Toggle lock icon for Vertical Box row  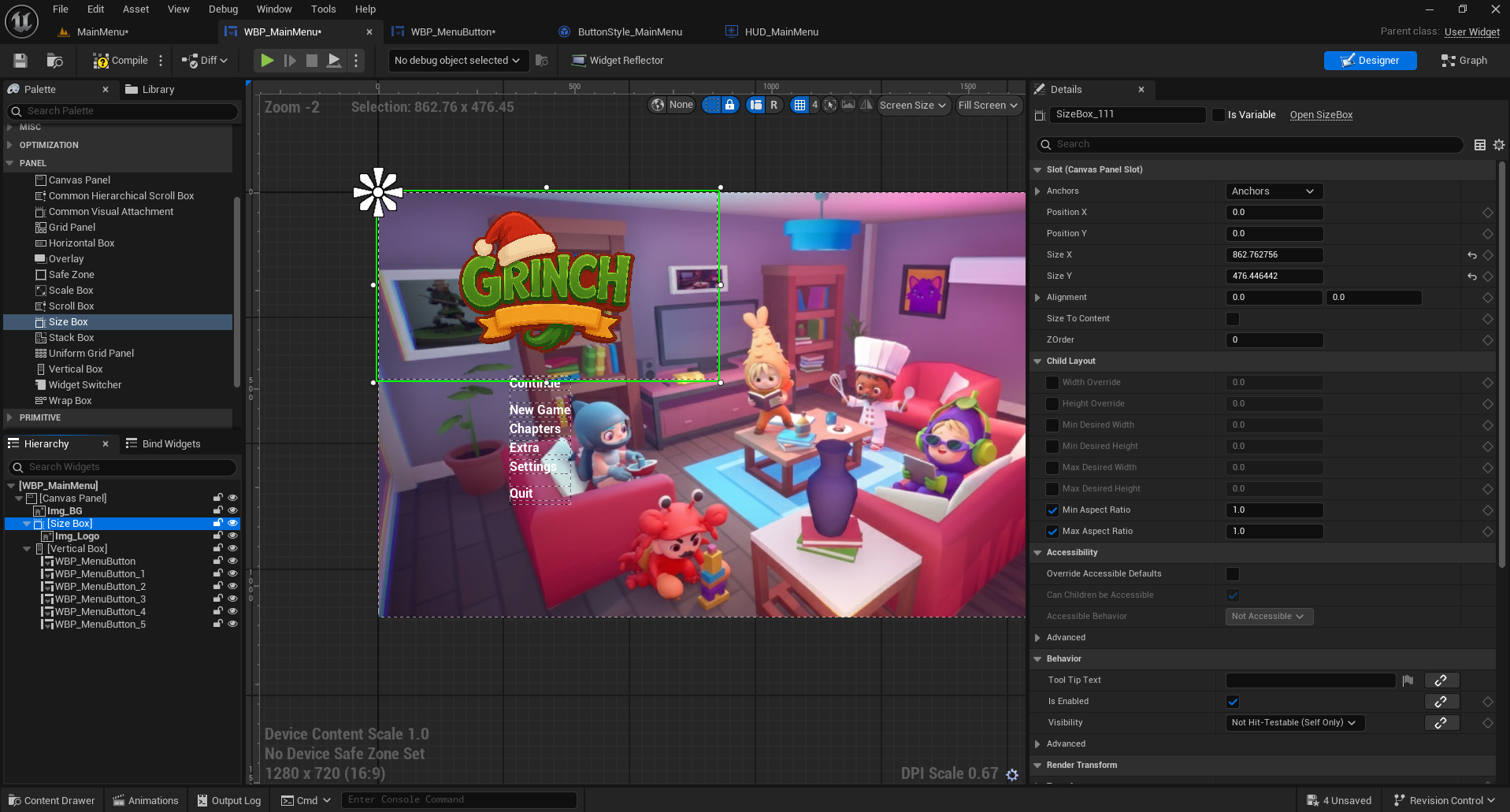coord(218,548)
